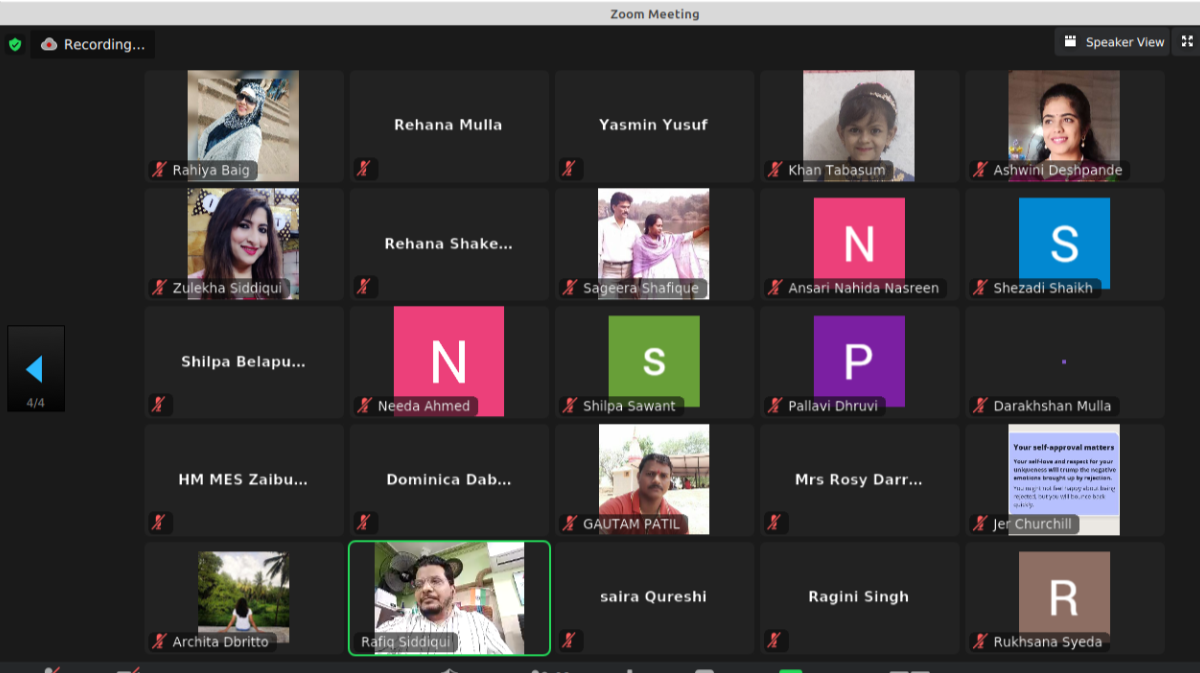Click the muted mic icon on Yasmin Yusuf's tile
This screenshot has height=673, width=1200.
(569, 169)
